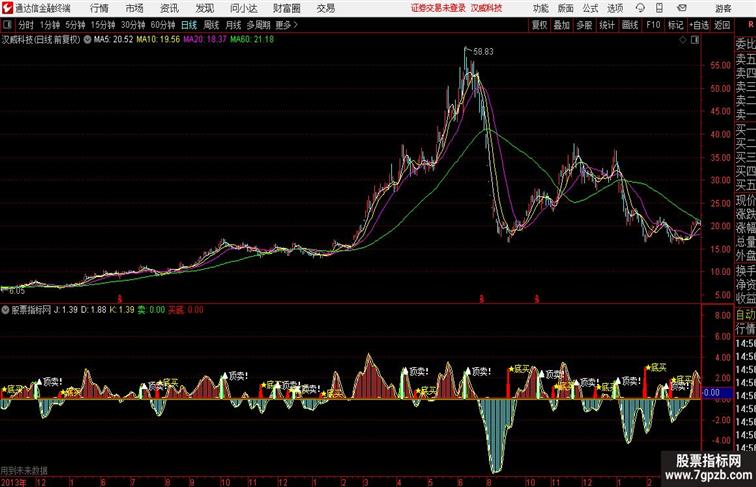The height and width of the screenshot is (487, 756).
Task: Click the 证券交易未登录 login status
Action: [438, 8]
